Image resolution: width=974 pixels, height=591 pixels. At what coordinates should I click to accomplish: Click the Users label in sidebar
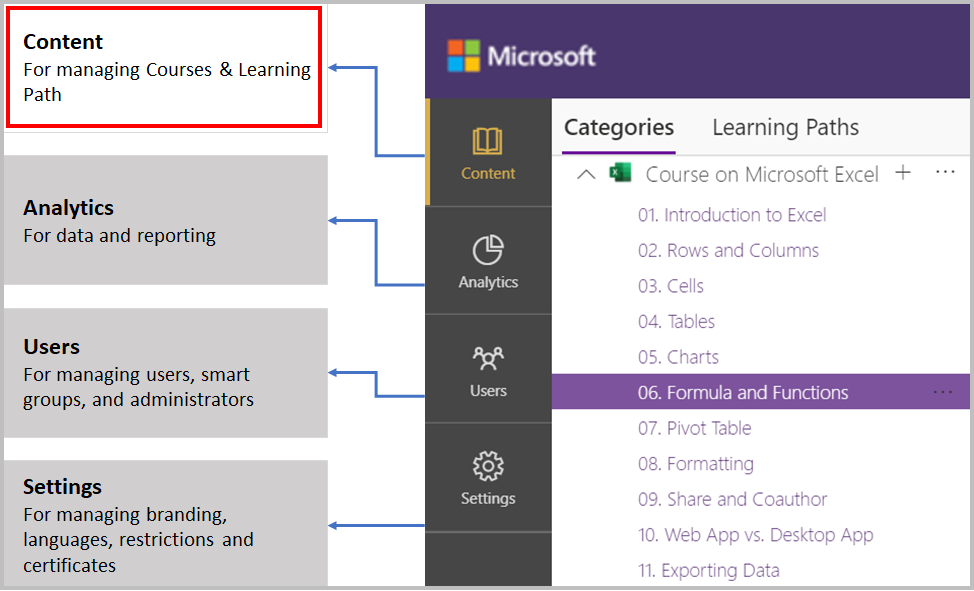tap(488, 391)
